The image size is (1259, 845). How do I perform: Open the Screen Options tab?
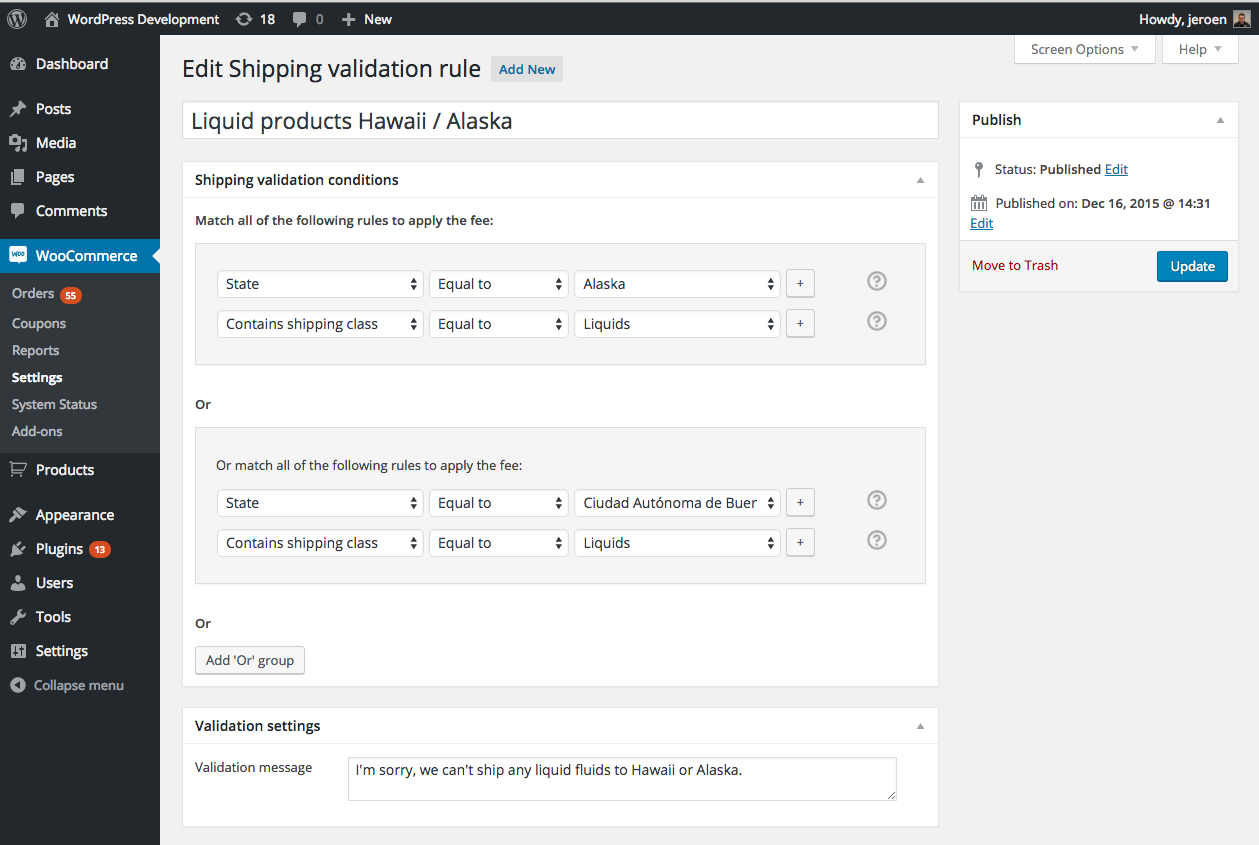click(1083, 48)
